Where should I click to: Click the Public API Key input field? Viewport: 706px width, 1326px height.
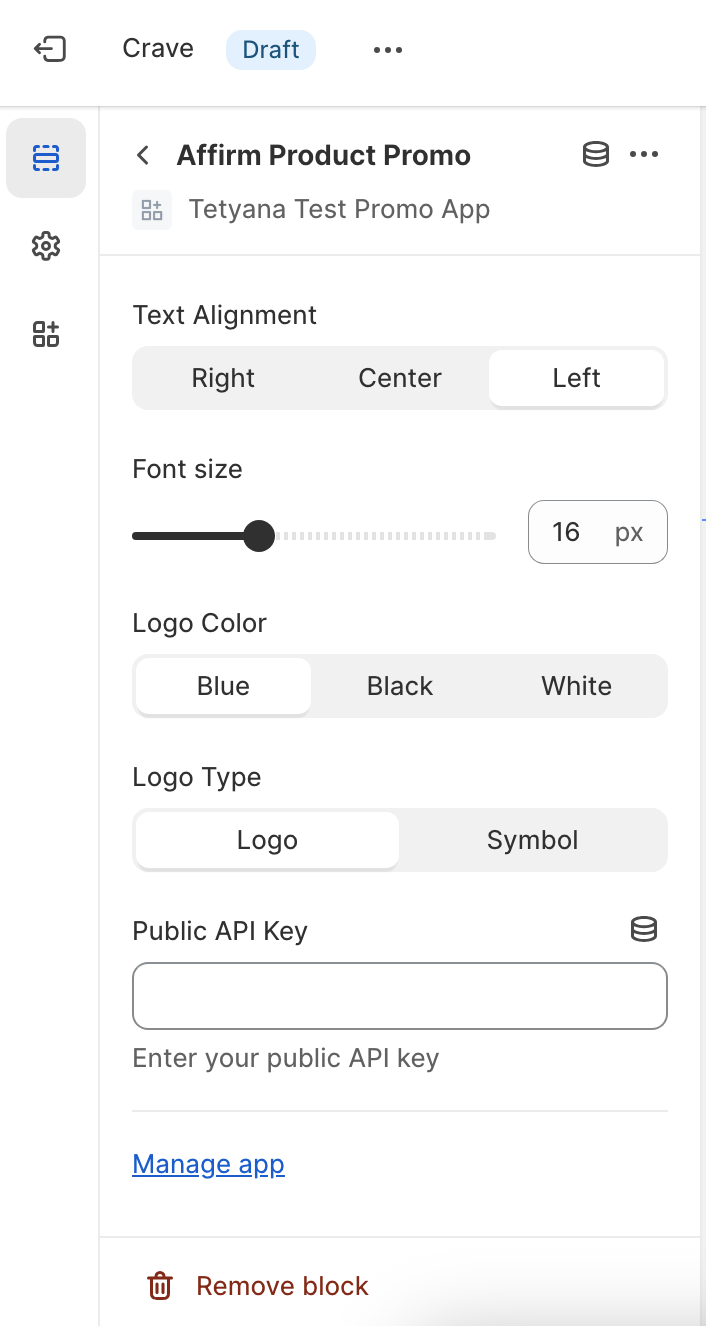(x=399, y=995)
